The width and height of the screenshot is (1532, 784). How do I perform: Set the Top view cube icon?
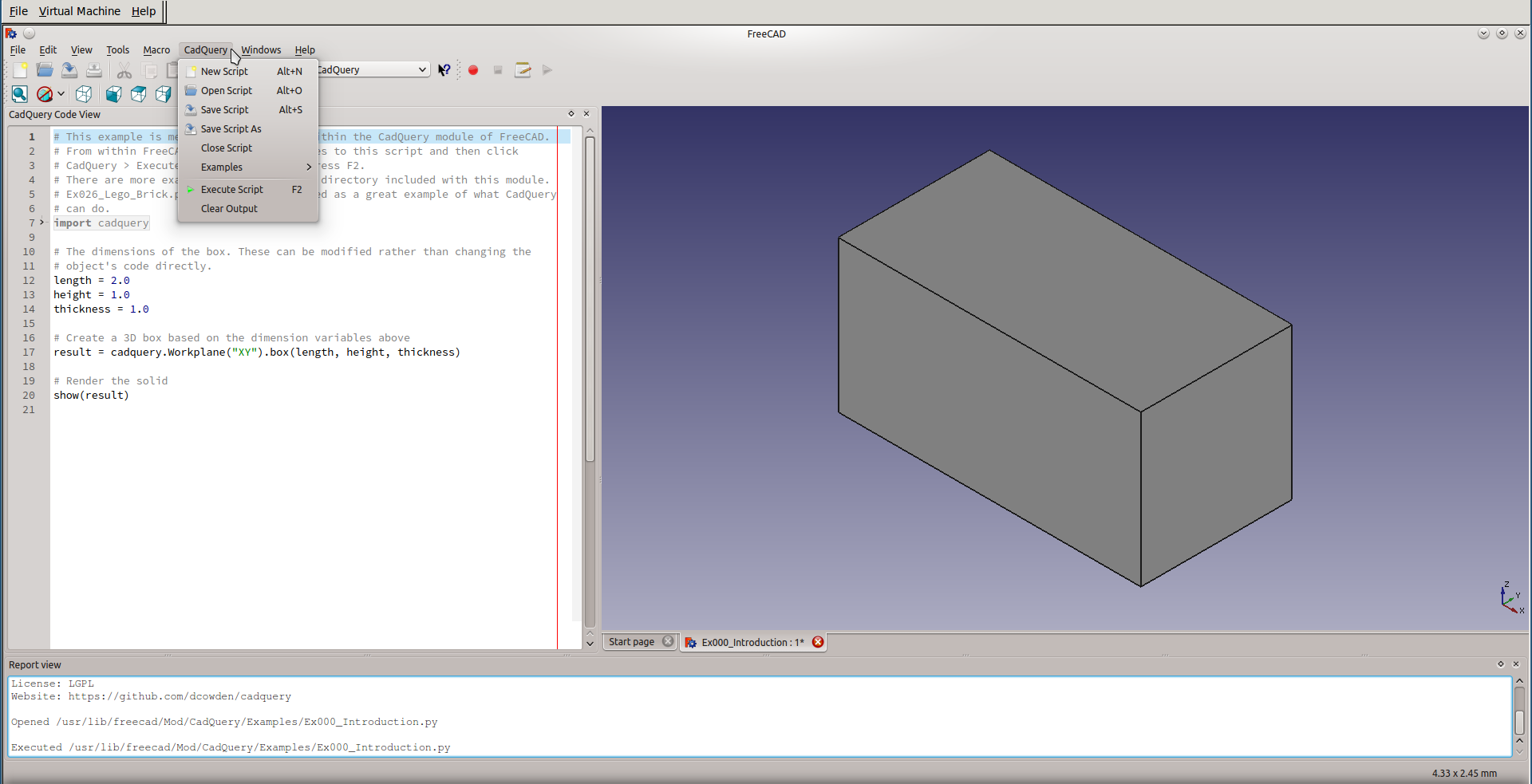click(139, 94)
